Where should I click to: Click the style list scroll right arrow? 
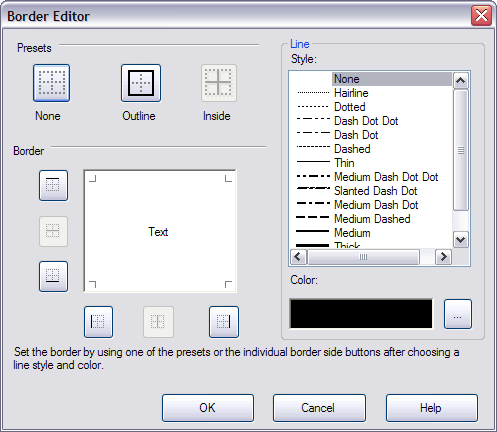tap(444, 257)
